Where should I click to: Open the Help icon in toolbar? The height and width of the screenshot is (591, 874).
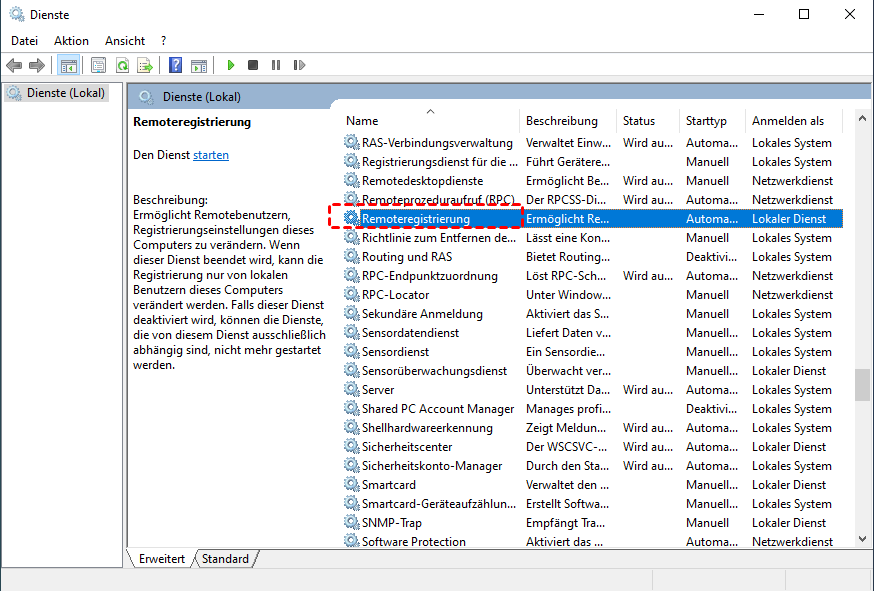coord(175,65)
